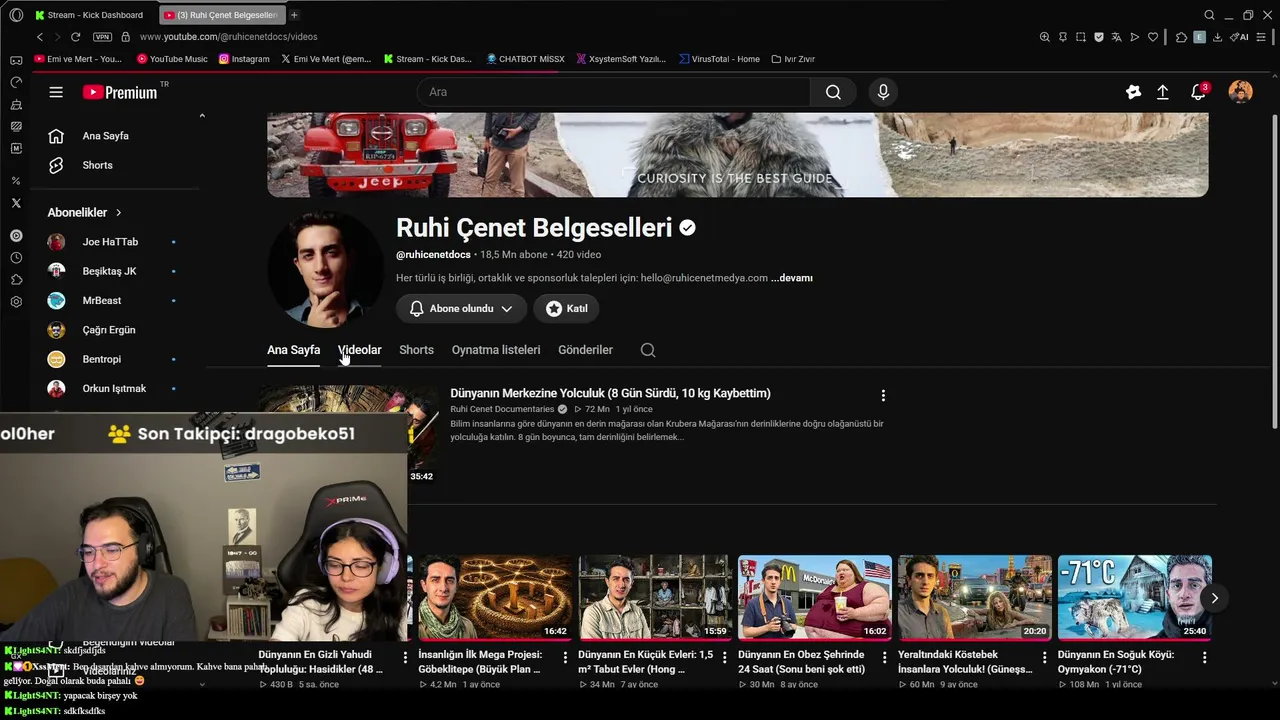Open the browser extensions puzzle icon

(x=1181, y=37)
